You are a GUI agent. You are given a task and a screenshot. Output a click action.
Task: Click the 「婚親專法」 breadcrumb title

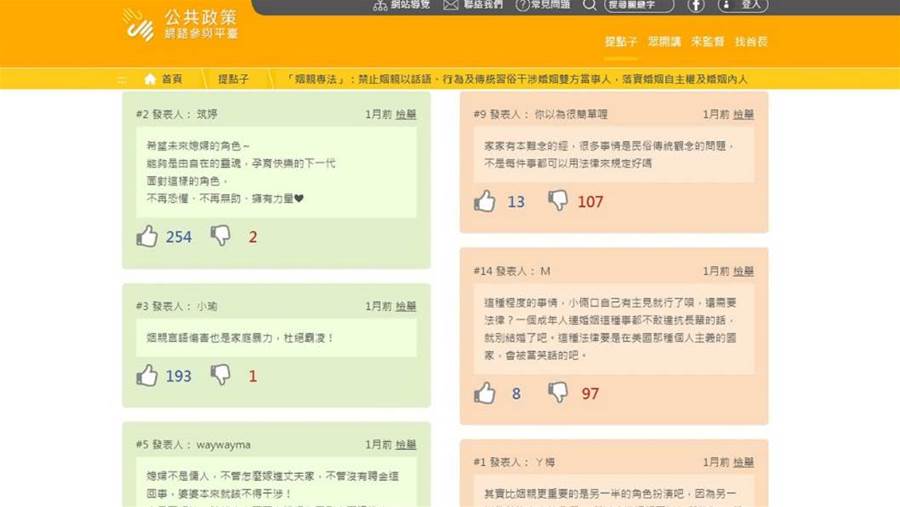click(x=516, y=79)
